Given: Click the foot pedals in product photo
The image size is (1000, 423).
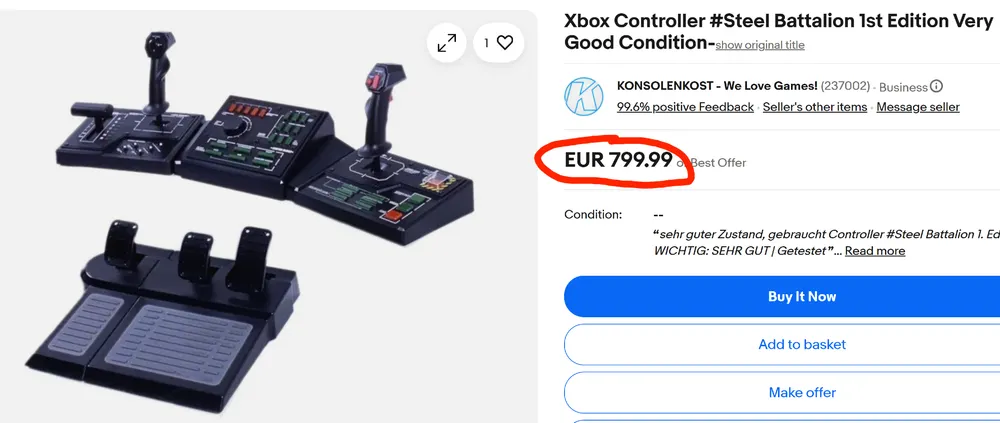Looking at the screenshot, I should [x=163, y=313].
